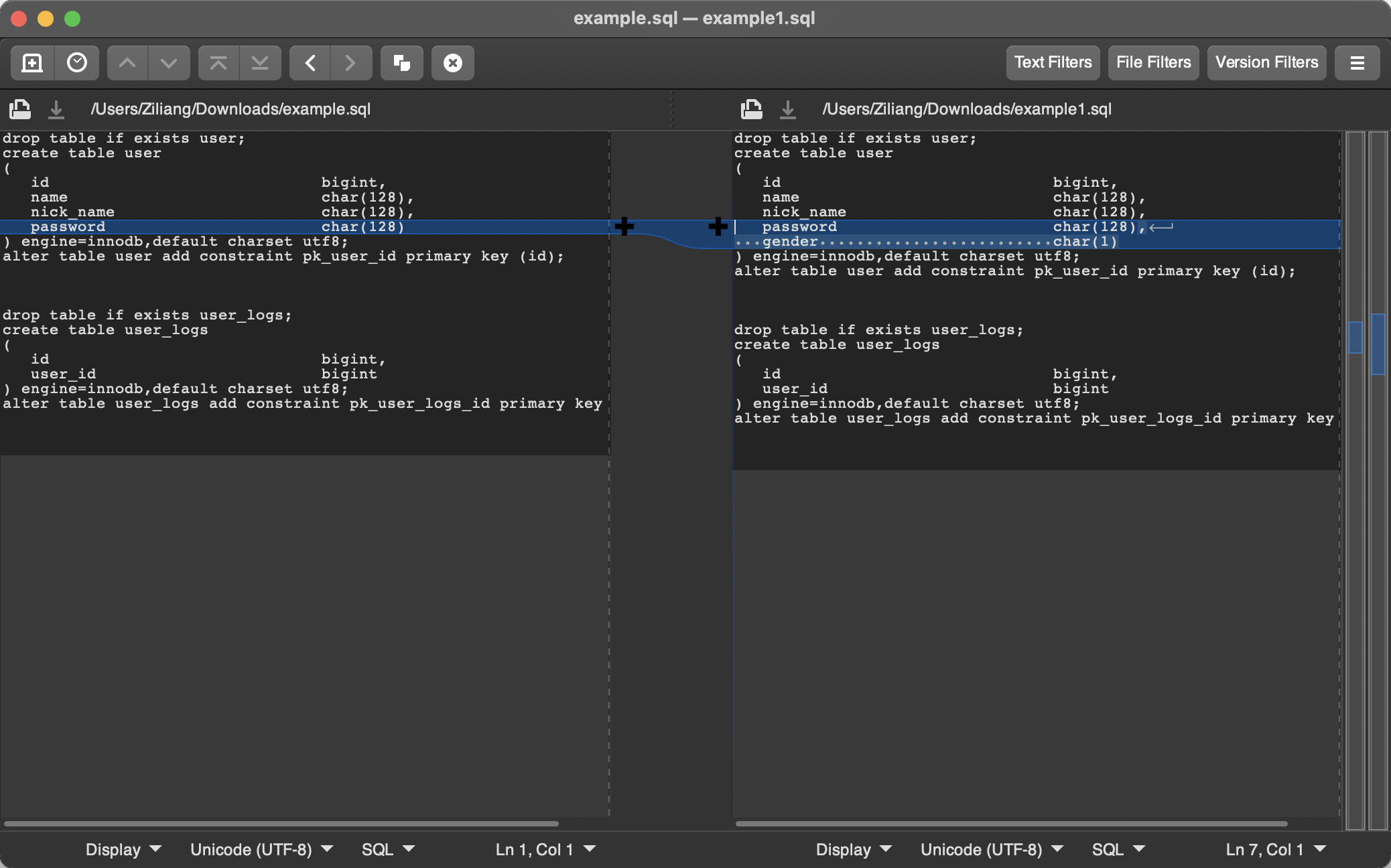The image size is (1391, 868).
Task: Open the File Filters menu
Action: tap(1153, 63)
